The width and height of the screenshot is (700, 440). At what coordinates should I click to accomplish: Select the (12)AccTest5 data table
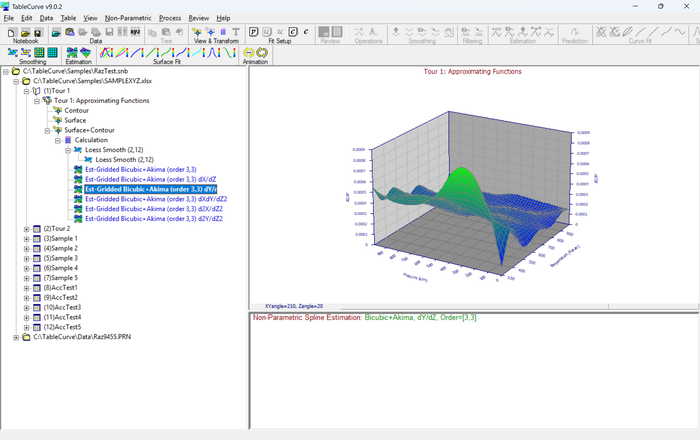pos(62,327)
